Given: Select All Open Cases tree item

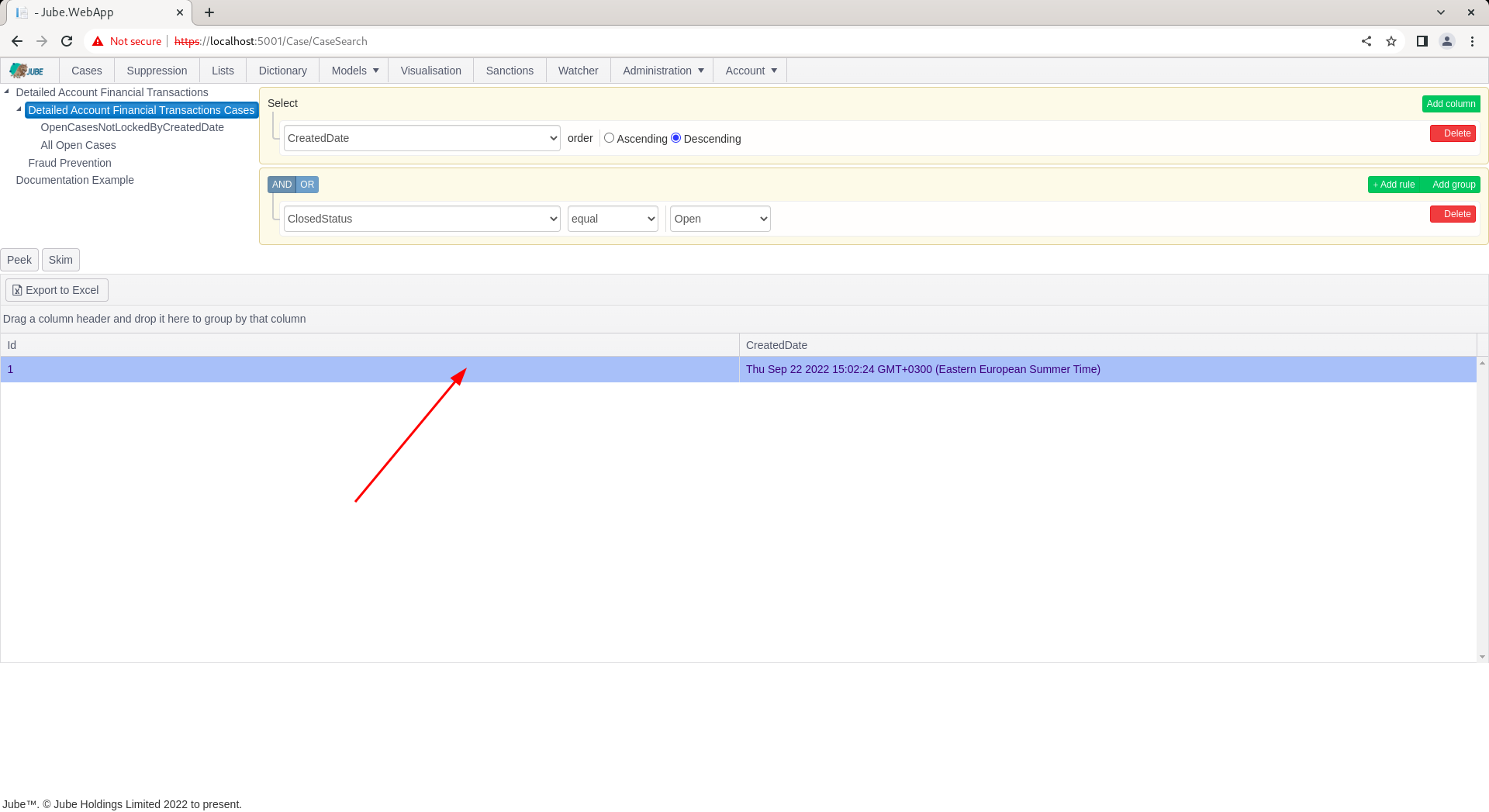Looking at the screenshot, I should pos(78,145).
